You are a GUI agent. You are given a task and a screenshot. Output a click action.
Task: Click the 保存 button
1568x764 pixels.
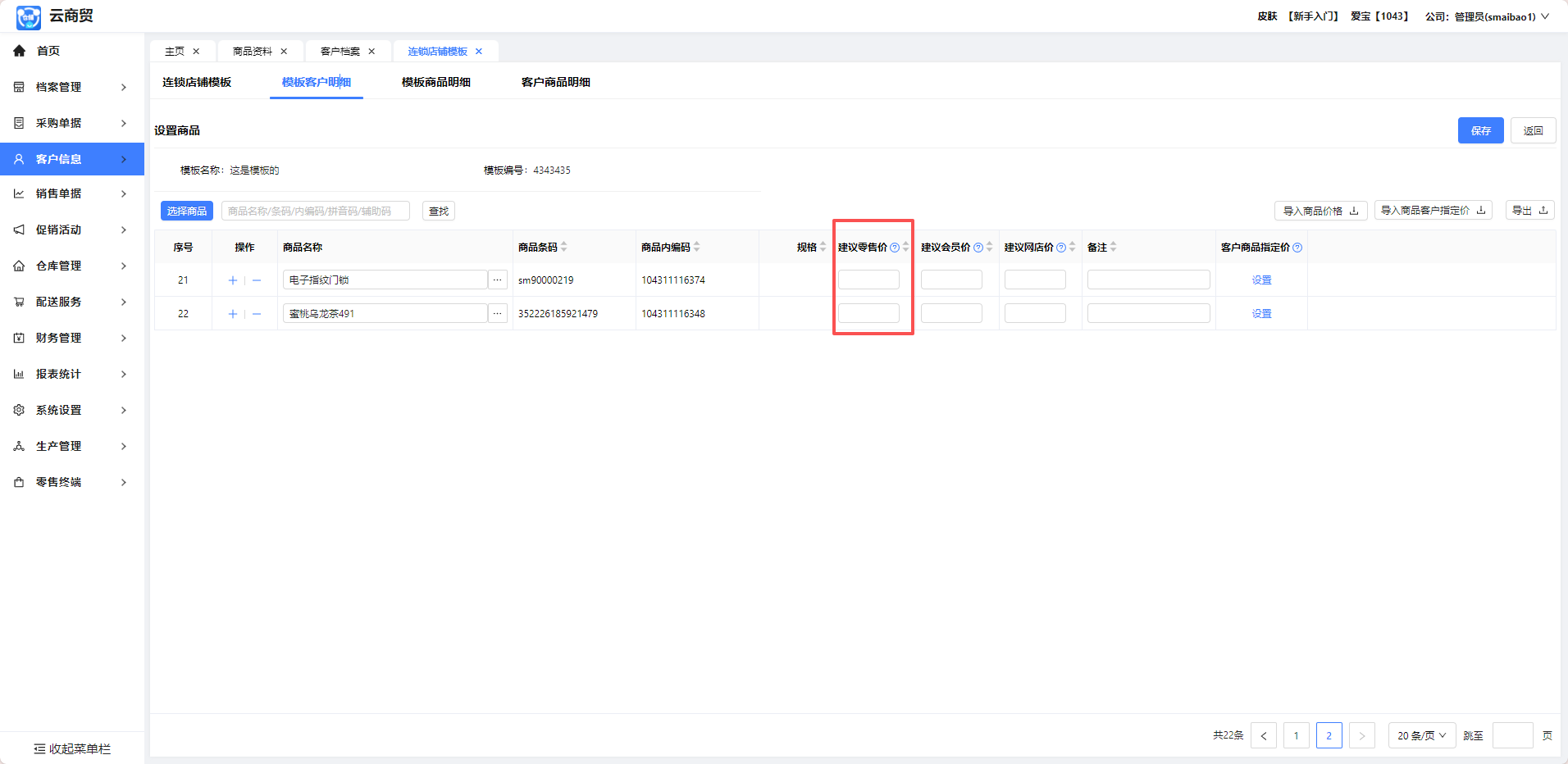coord(1481,130)
